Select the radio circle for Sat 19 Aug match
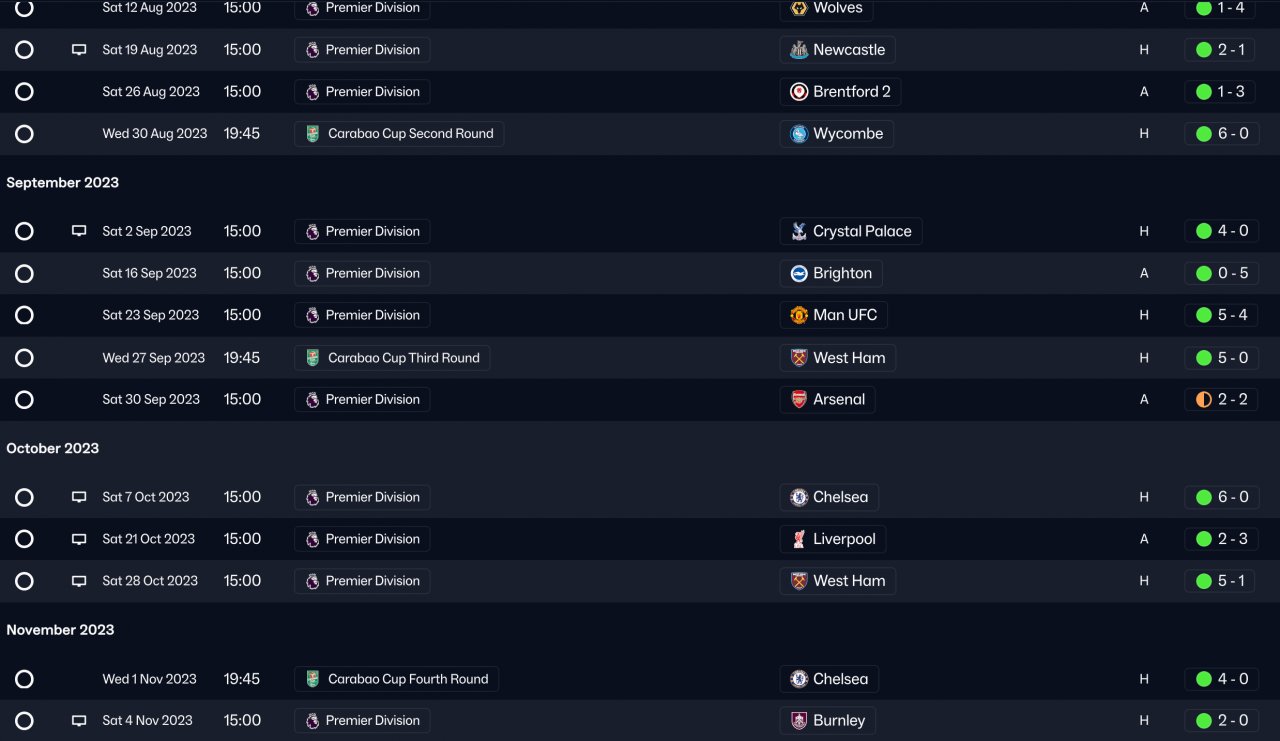The height and width of the screenshot is (741, 1280). coord(25,50)
